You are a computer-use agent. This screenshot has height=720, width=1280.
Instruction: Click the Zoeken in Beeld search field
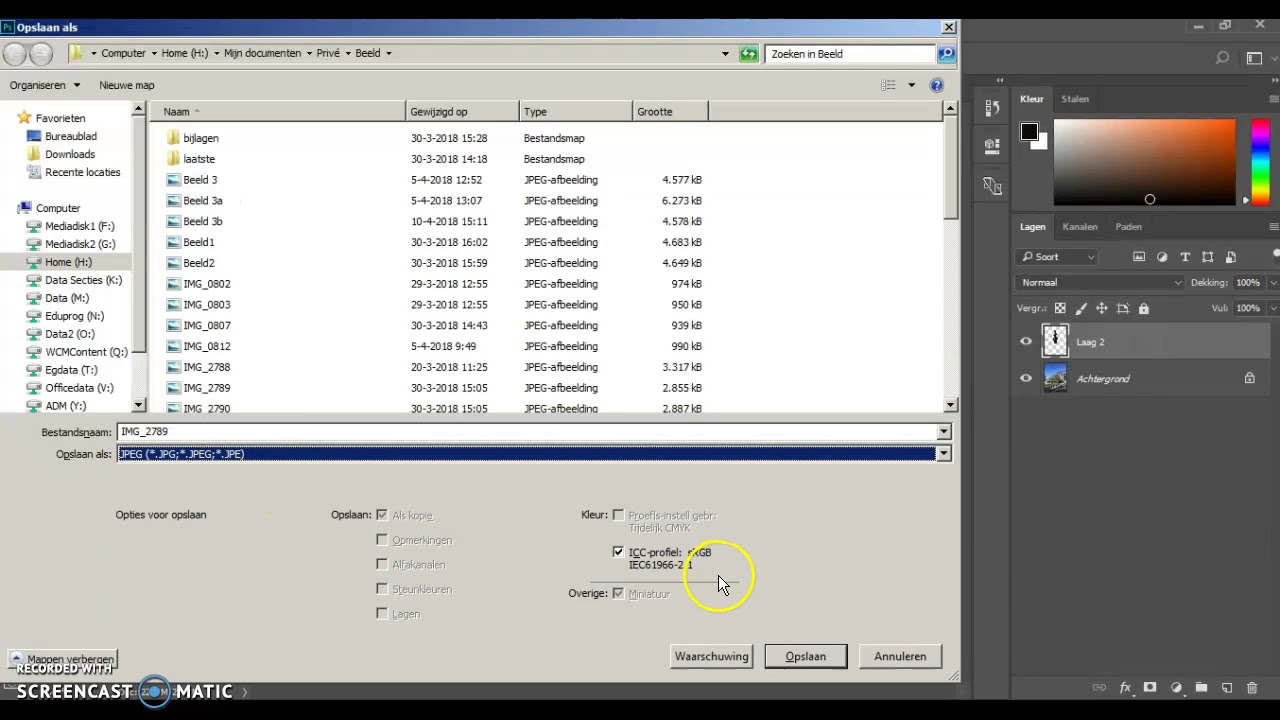coord(850,54)
